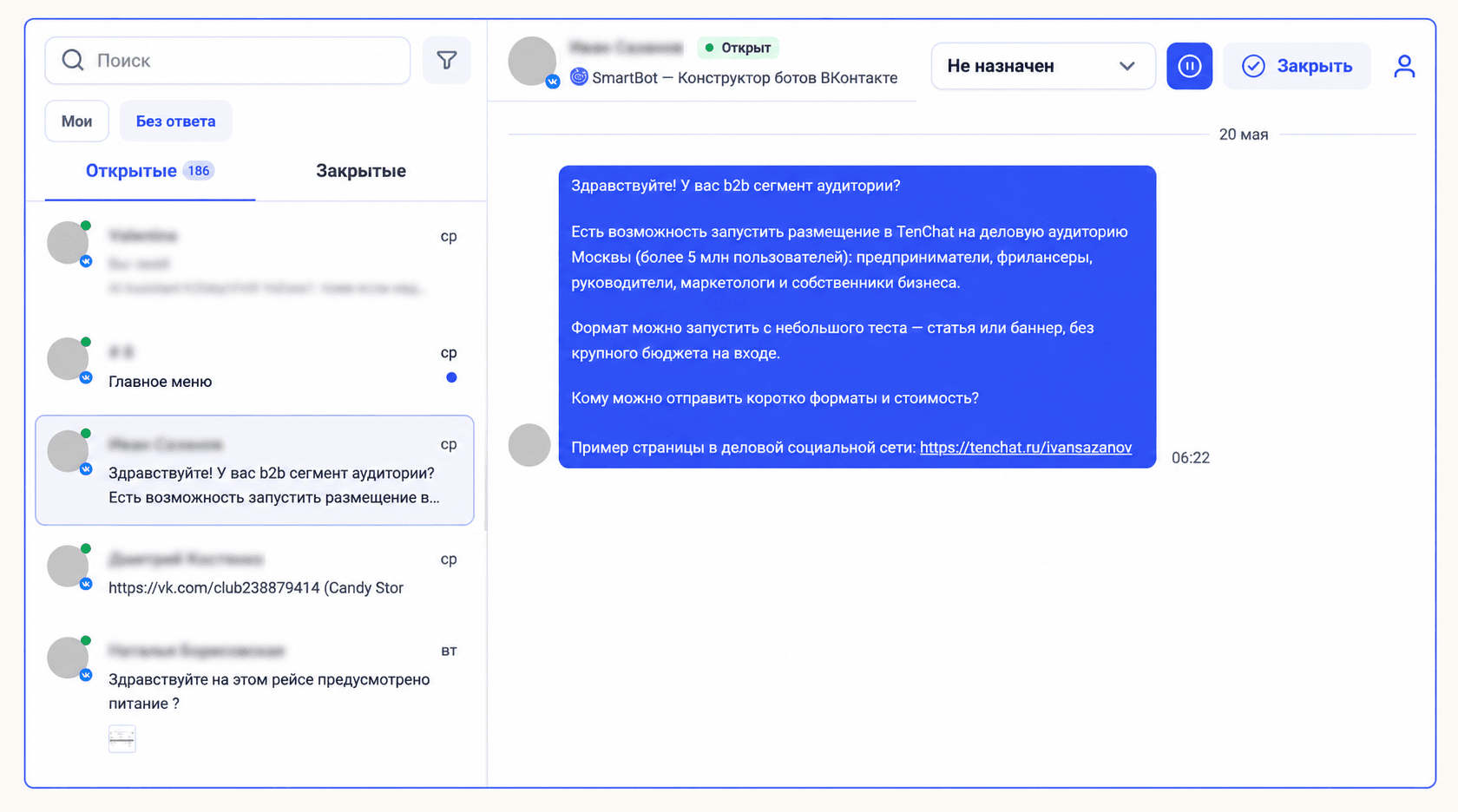Switch to the Закрытые tab
Screen dimensions: 1458x812
(x=361, y=171)
